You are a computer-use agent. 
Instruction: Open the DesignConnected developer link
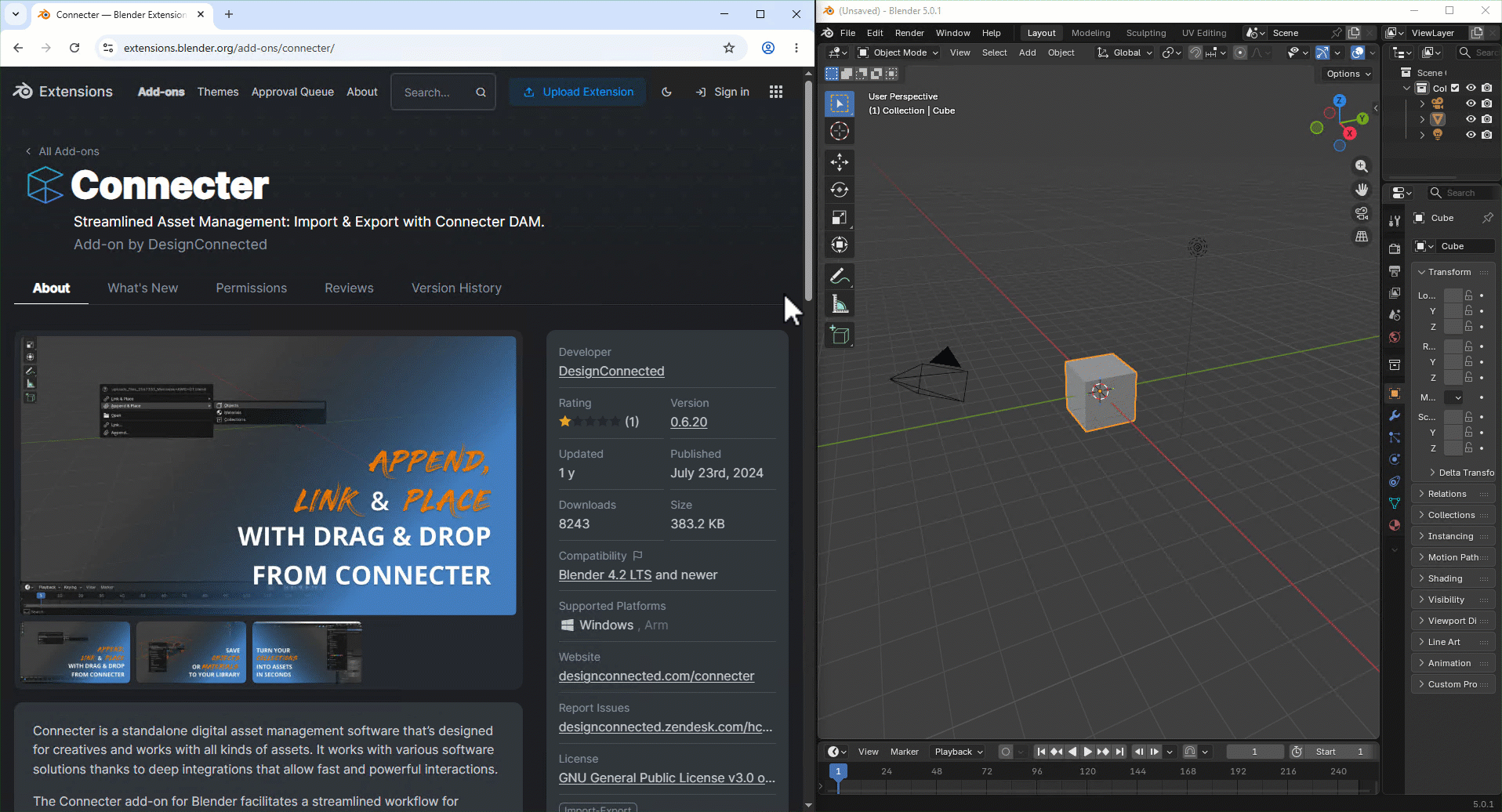coord(611,372)
